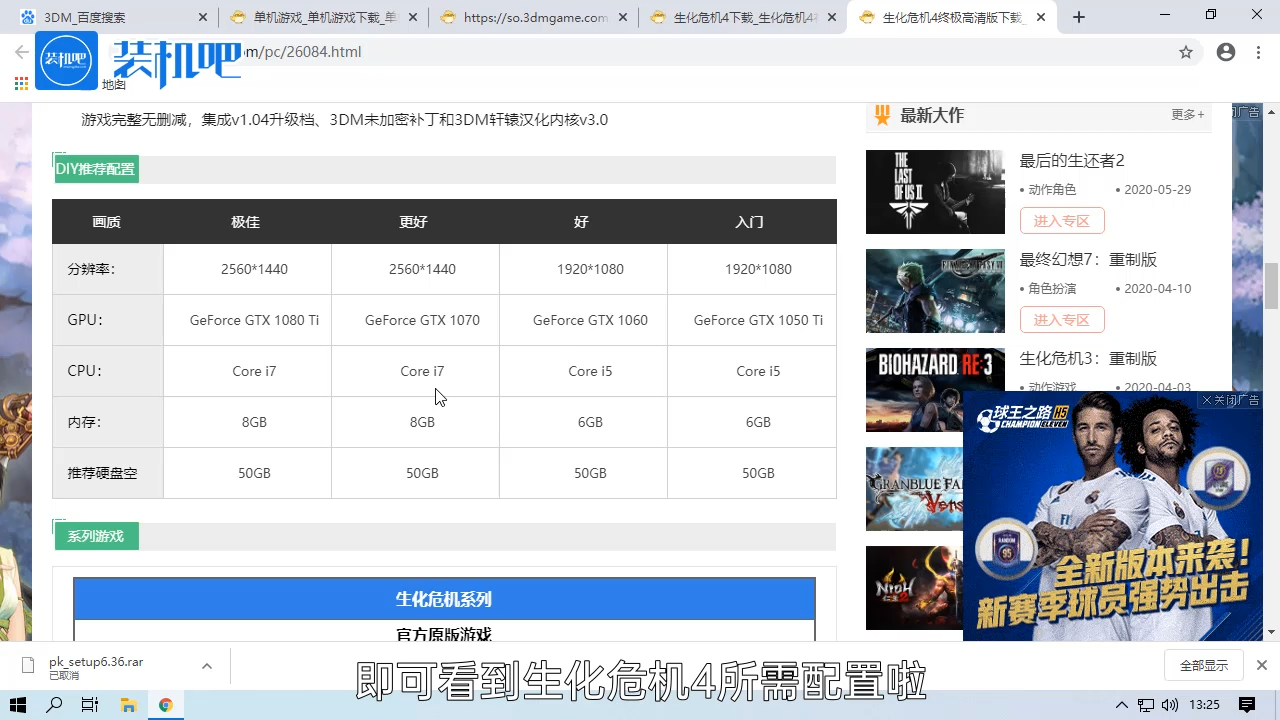Open Windows search in the taskbar

click(54, 705)
